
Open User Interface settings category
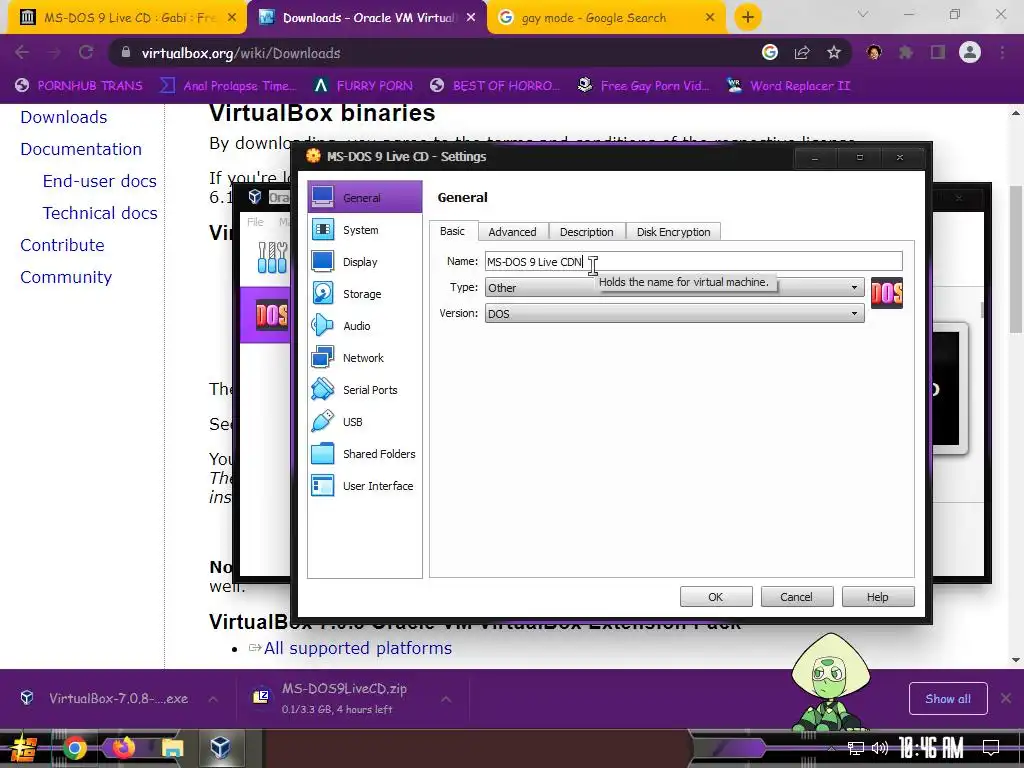(364, 486)
